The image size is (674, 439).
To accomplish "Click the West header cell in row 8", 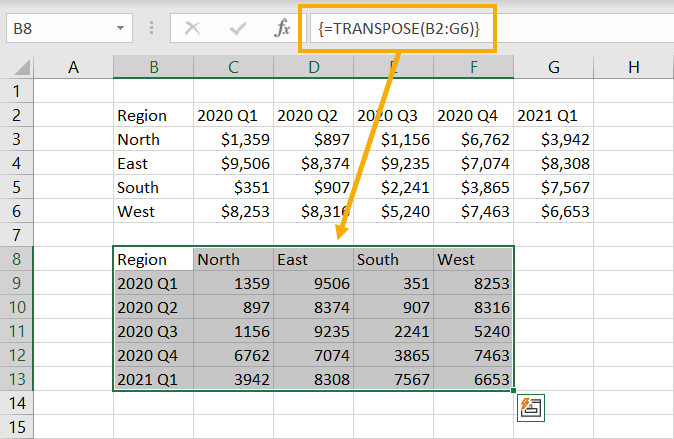I will [473, 259].
